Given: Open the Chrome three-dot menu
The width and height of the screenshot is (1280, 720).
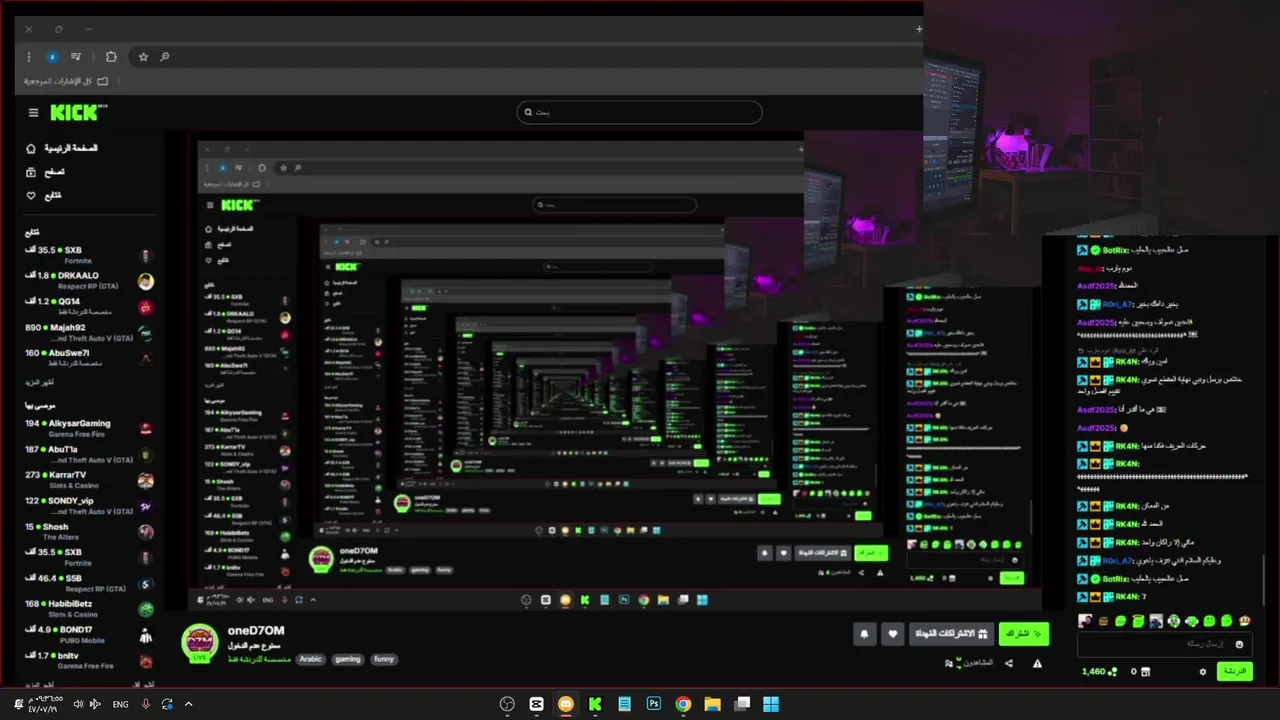Looking at the screenshot, I should pyautogui.click(x=28, y=57).
